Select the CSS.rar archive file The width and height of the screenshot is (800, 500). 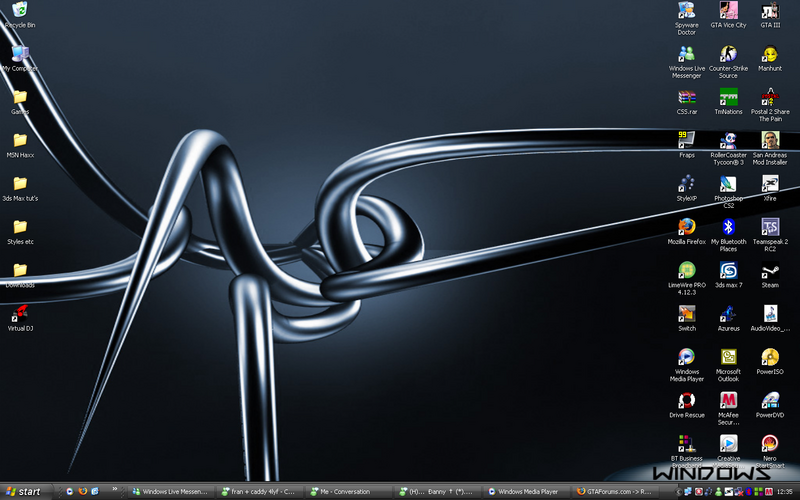pyautogui.click(x=686, y=98)
